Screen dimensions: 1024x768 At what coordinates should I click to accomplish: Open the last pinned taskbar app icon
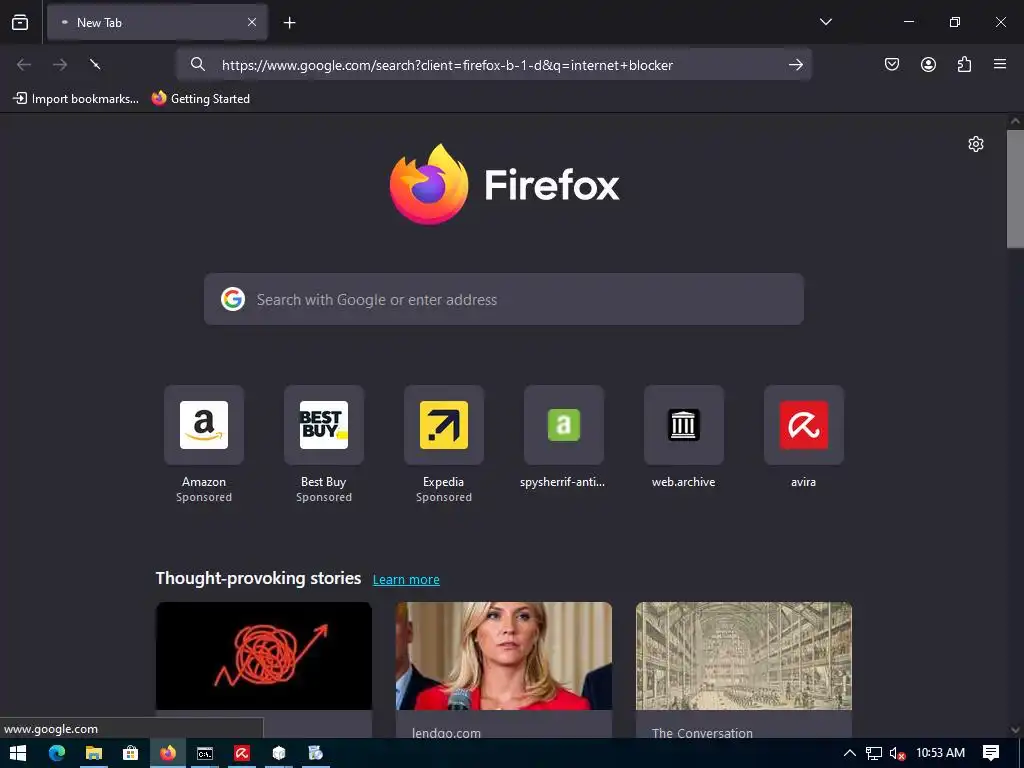pos(315,753)
